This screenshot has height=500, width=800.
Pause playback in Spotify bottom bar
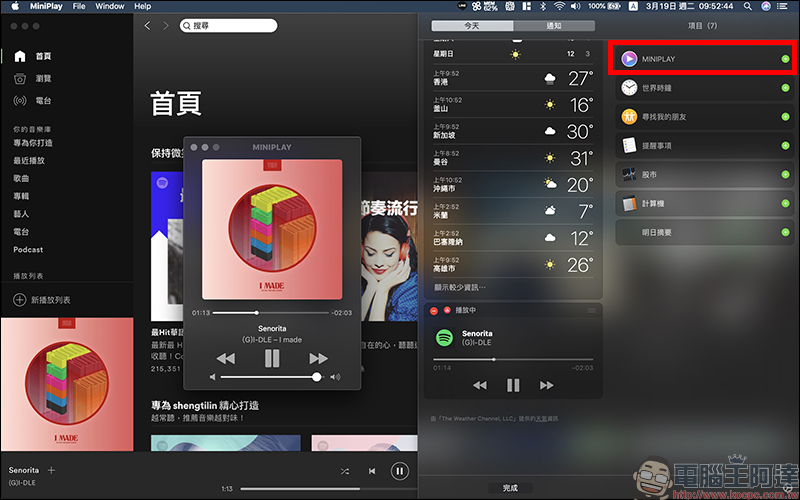pyautogui.click(x=399, y=471)
